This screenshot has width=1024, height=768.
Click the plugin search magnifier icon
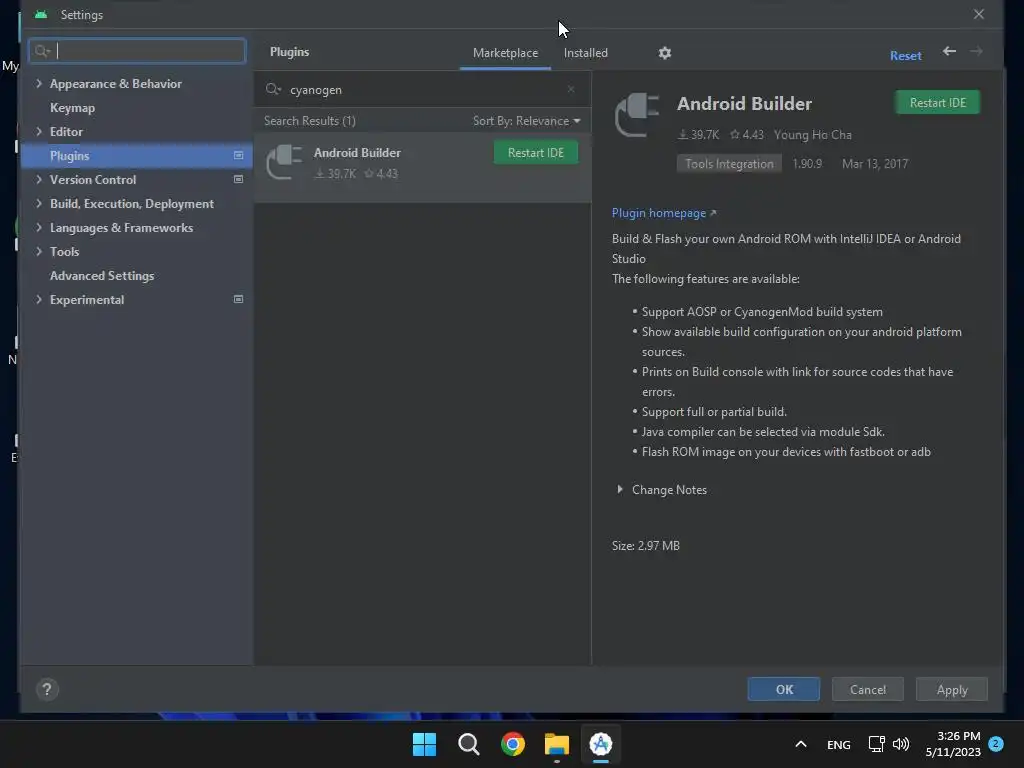(273, 89)
